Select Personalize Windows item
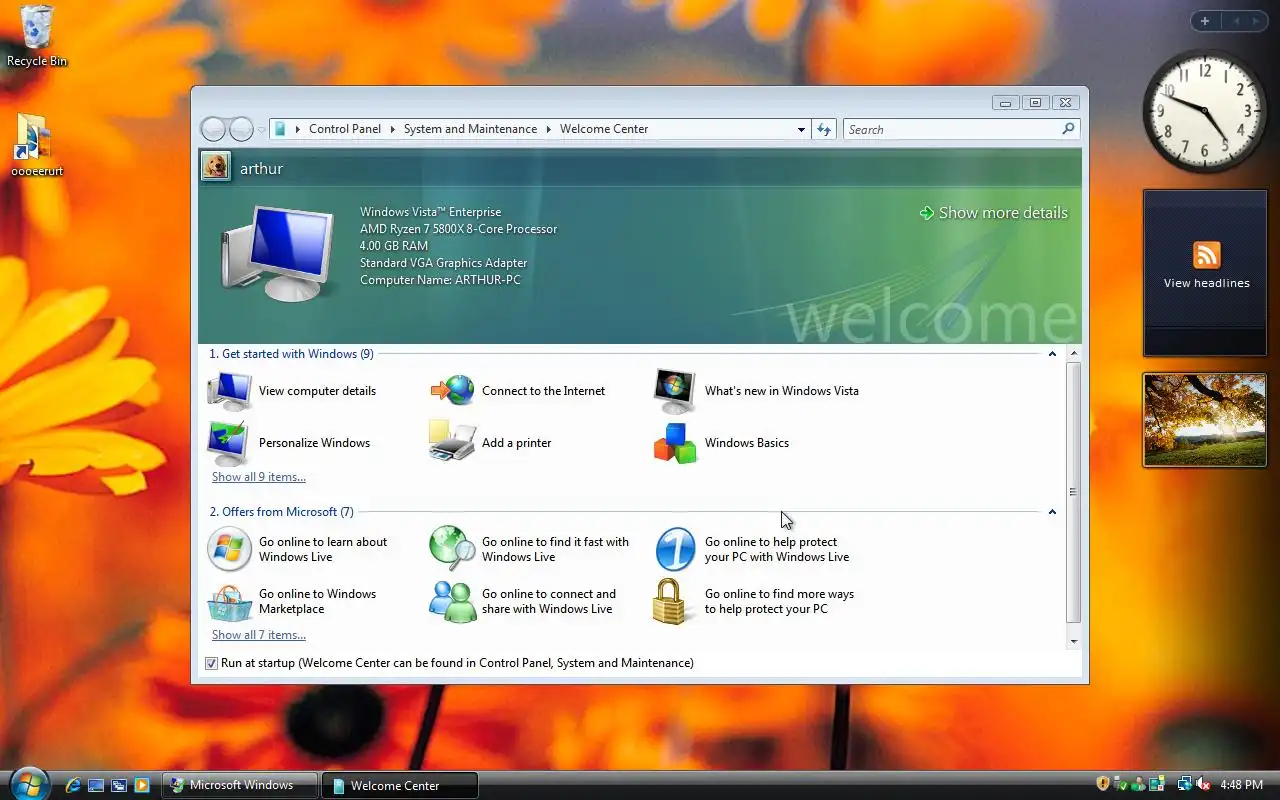Screen dimensions: 1280x800 point(289,443)
